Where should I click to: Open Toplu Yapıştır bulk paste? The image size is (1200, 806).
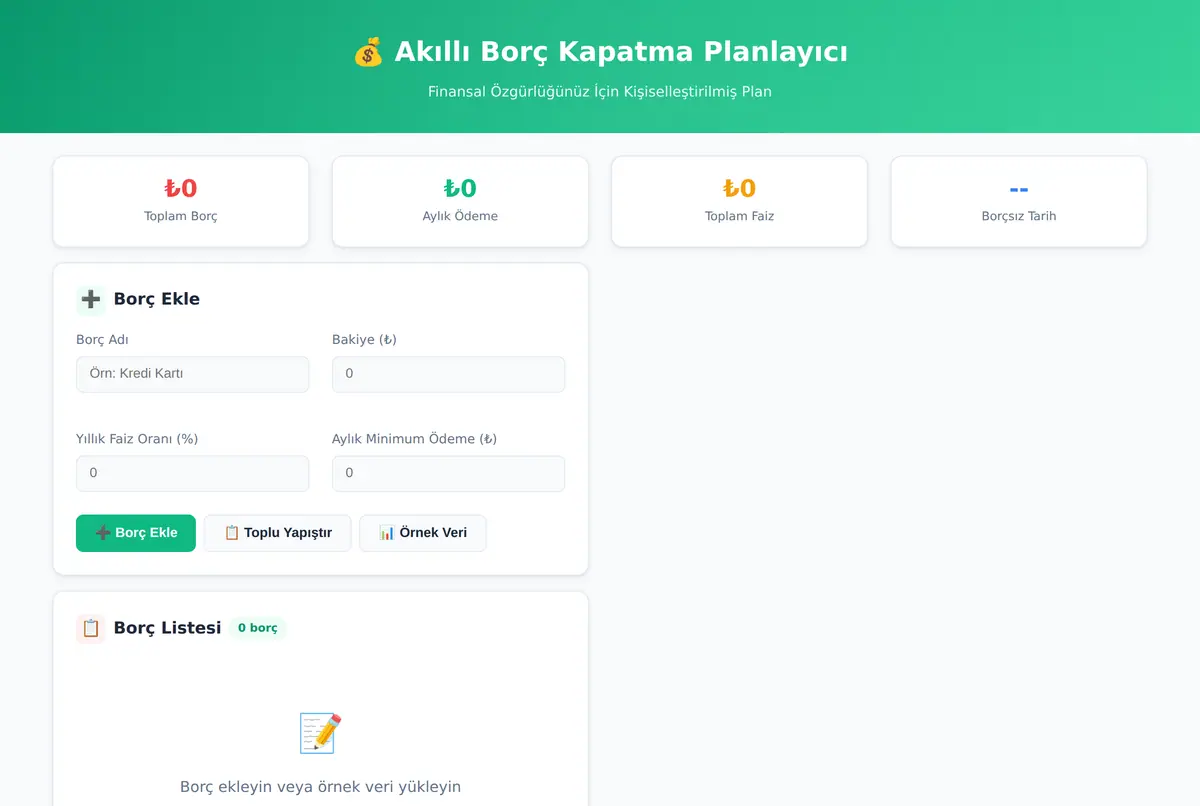[278, 533]
